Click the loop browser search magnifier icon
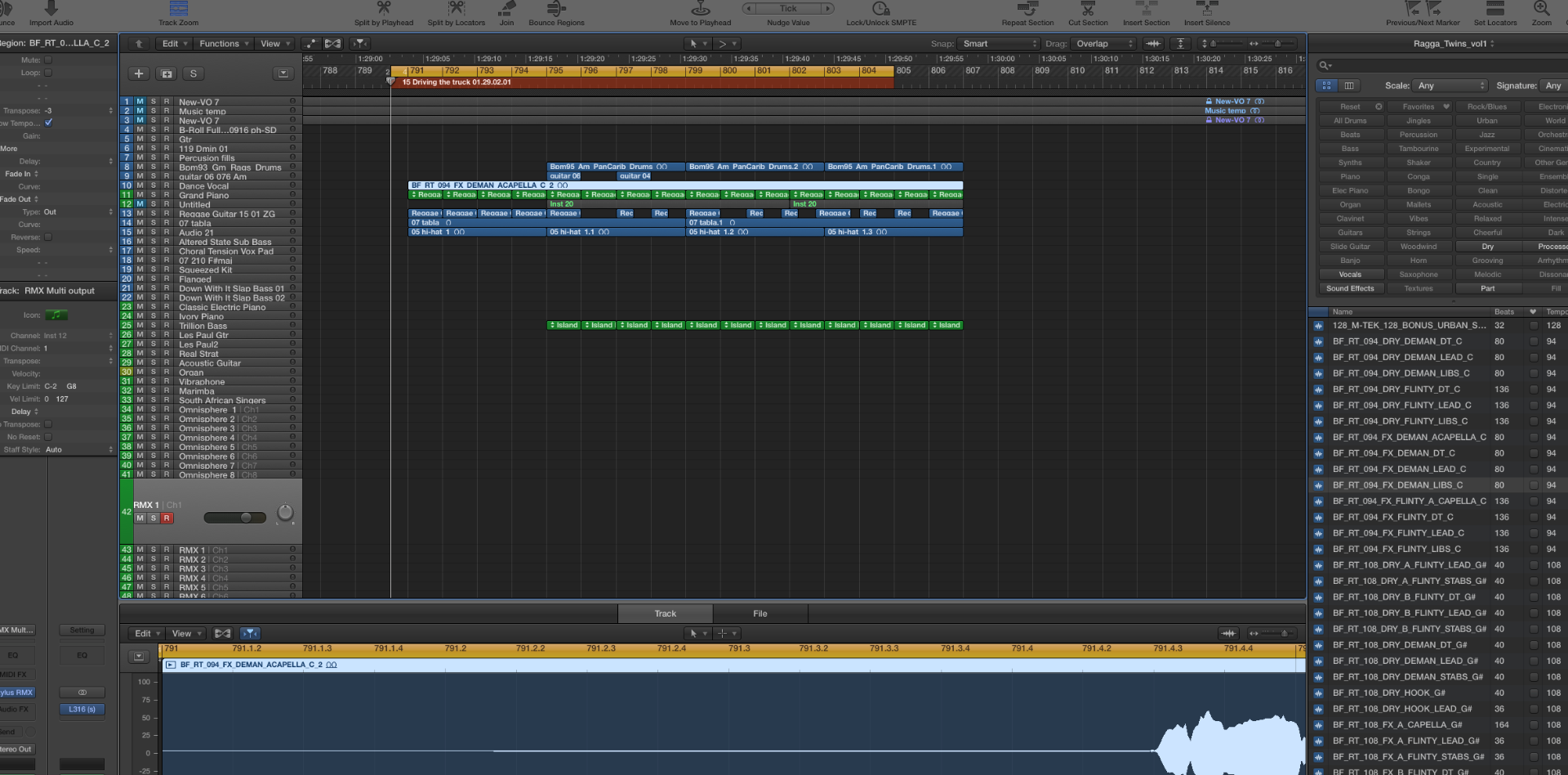Viewport: 1568px width, 775px height. (1325, 65)
